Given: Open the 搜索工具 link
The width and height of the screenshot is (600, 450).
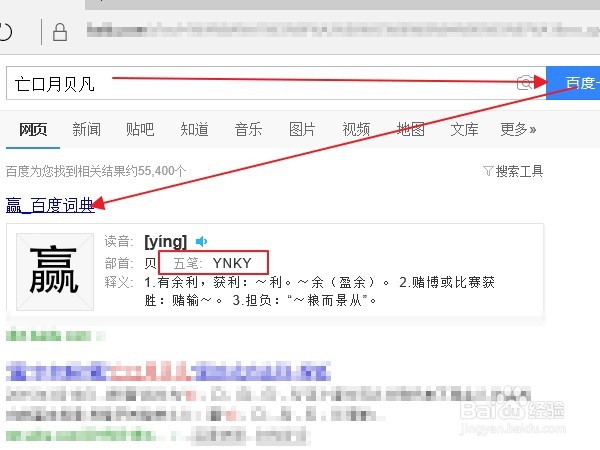Looking at the screenshot, I should pyautogui.click(x=519, y=171).
